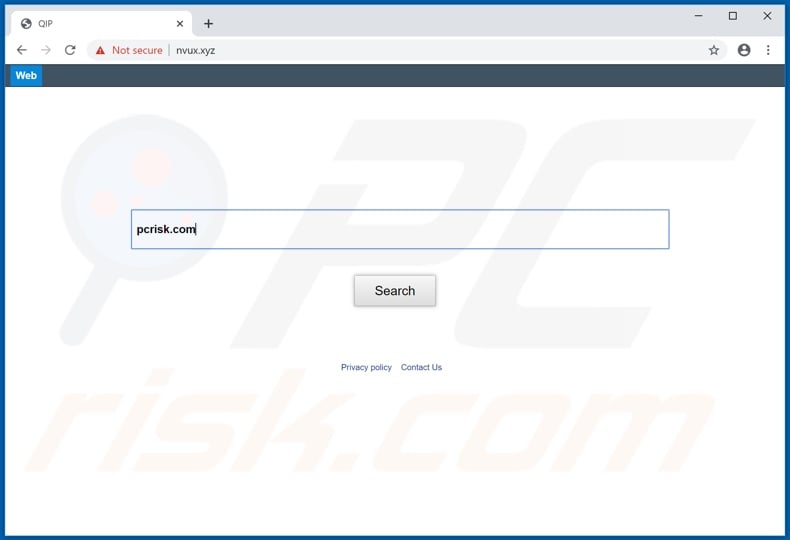This screenshot has height=540, width=790.
Task: Open a new tab with the plus button
Action: pyautogui.click(x=208, y=24)
